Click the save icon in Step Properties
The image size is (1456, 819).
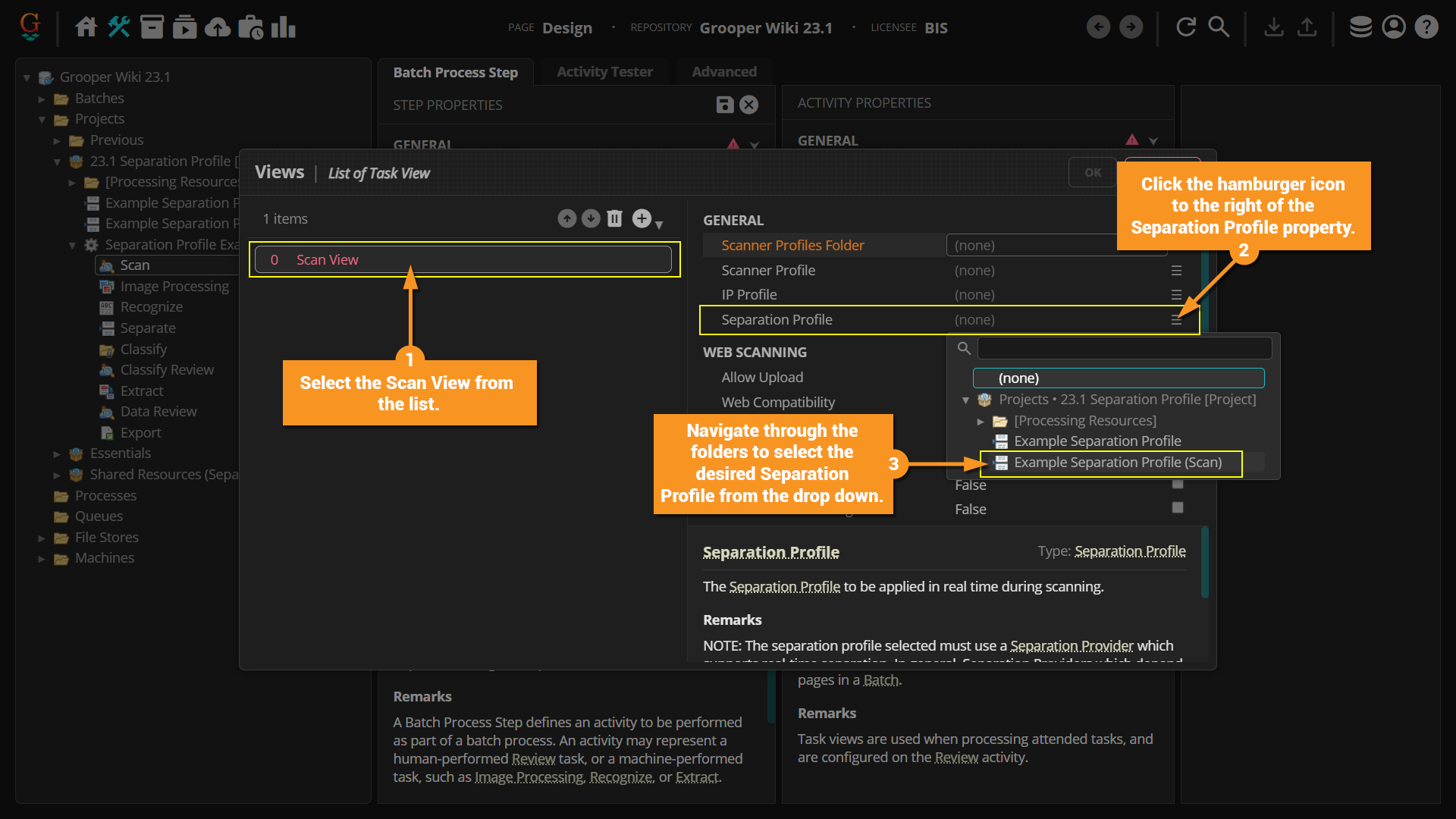click(x=724, y=105)
